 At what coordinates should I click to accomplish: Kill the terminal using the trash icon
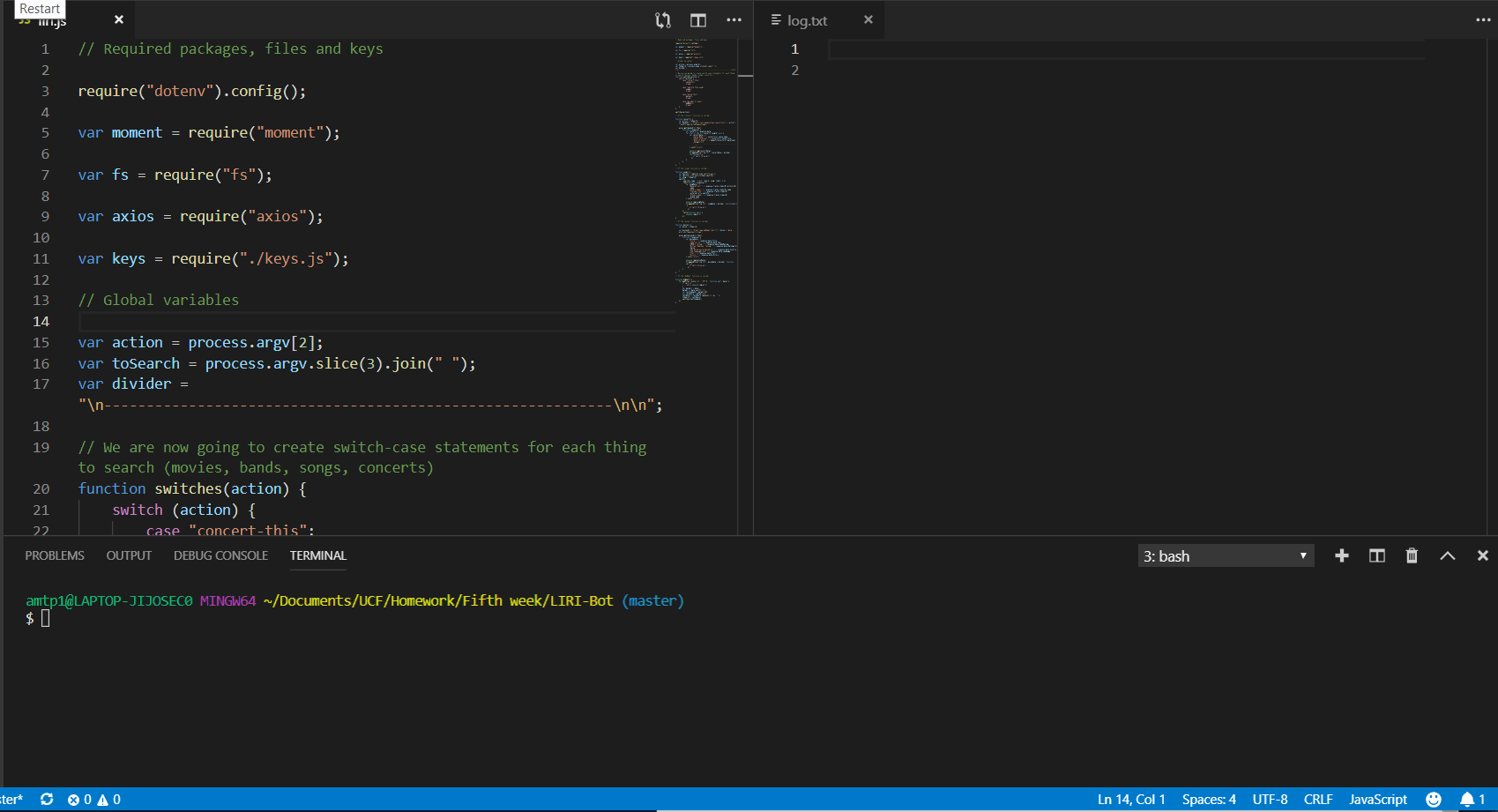click(1412, 555)
